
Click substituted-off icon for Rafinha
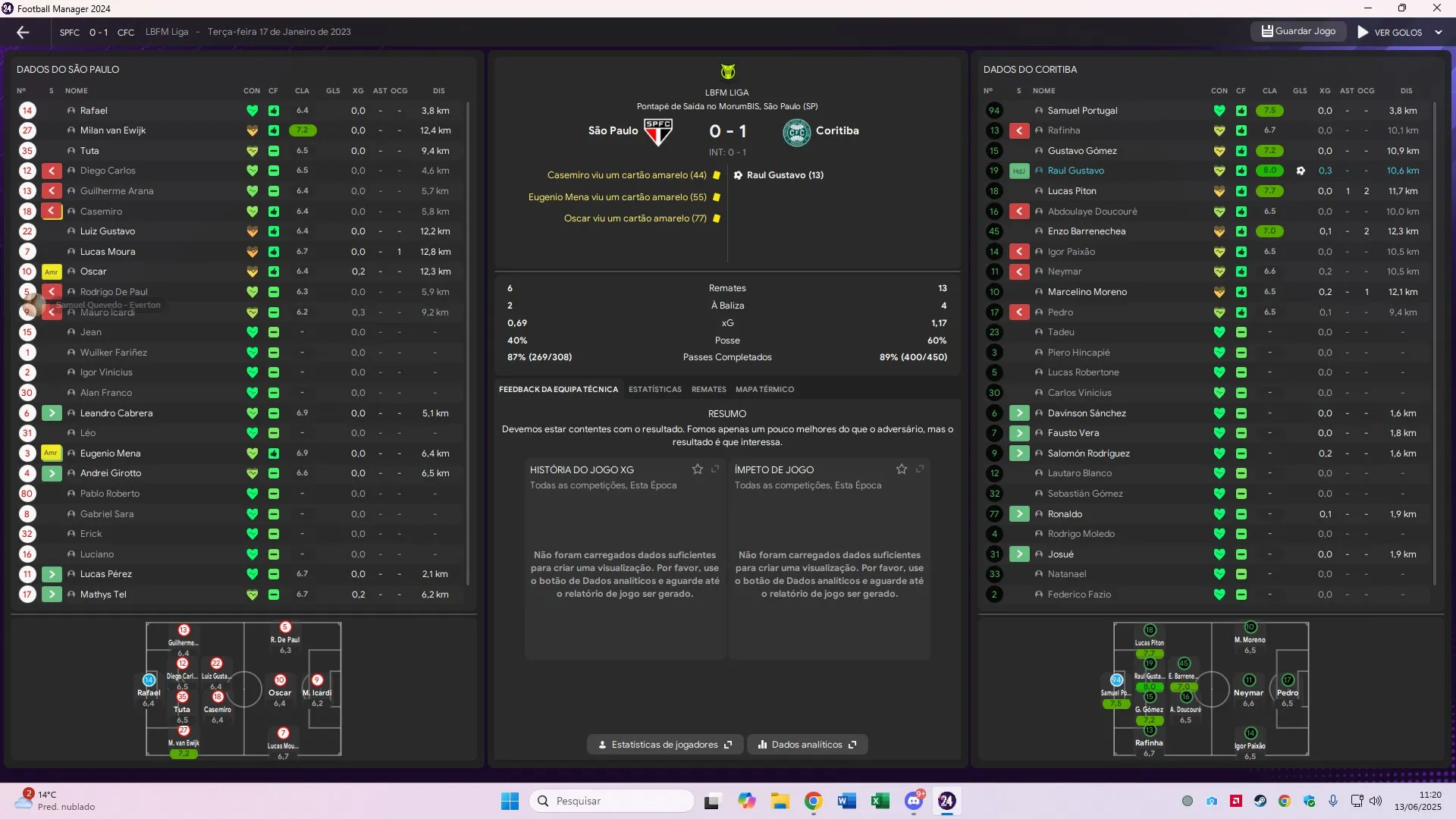[x=1019, y=130]
